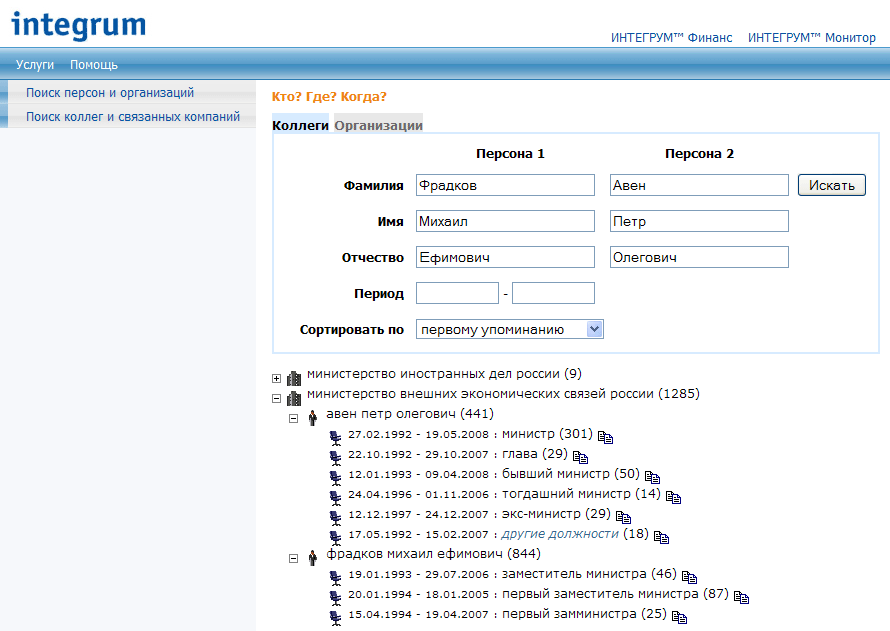Open documents icon for тогдашний министр (14)
This screenshot has height=631, width=890.
673,497
